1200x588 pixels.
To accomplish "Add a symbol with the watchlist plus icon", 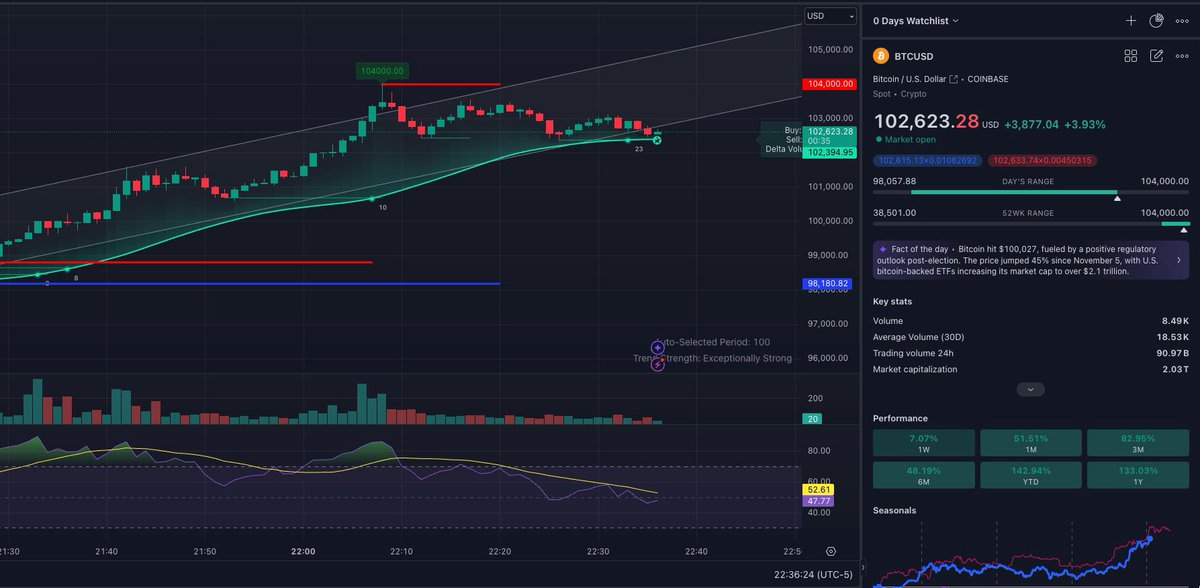I will [1131, 20].
